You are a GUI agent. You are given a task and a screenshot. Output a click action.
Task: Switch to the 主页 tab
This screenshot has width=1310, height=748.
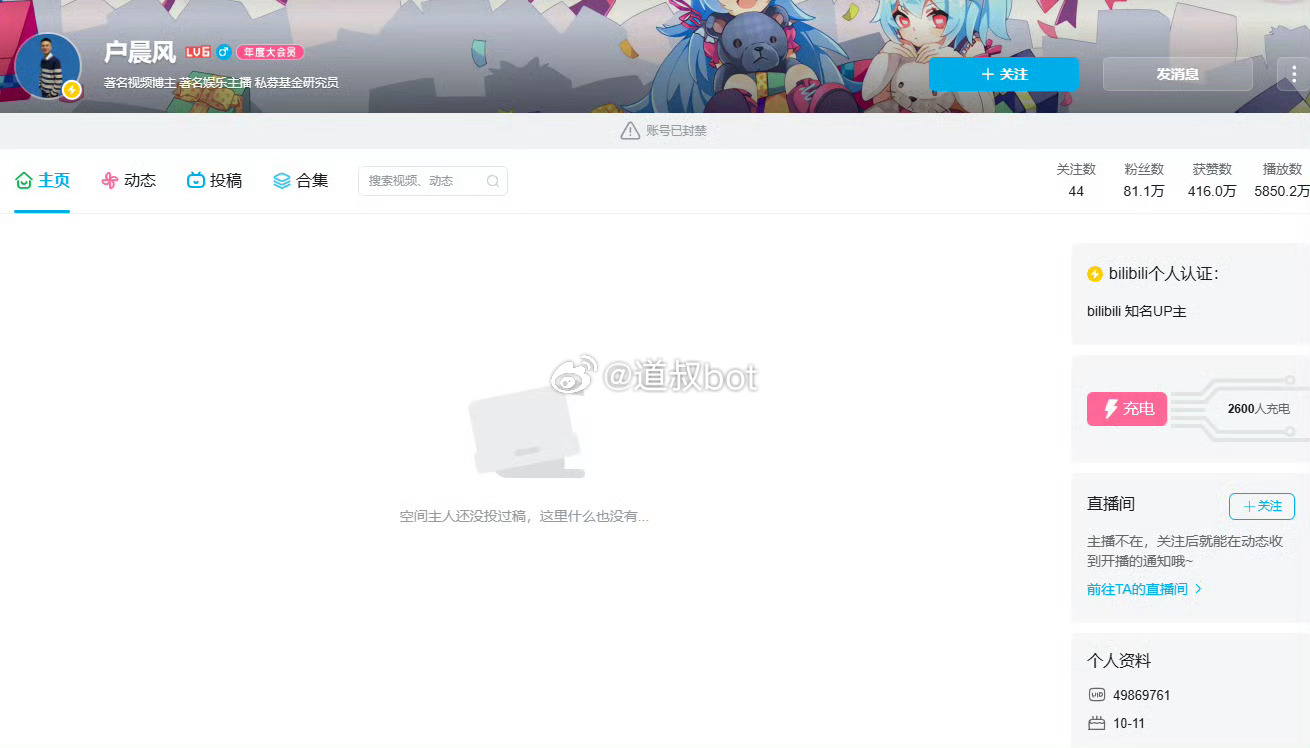pos(42,181)
